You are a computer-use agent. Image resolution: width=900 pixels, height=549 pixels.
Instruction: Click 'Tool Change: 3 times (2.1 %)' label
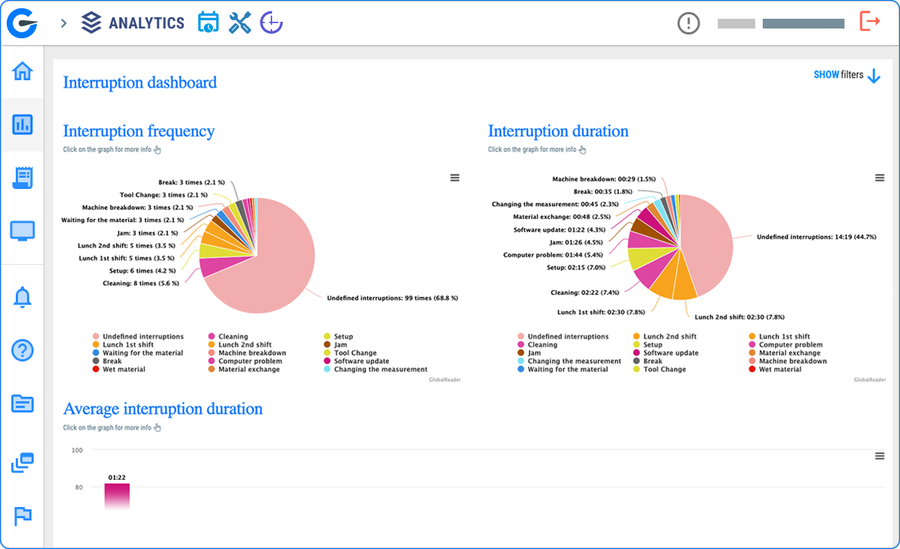[x=164, y=195]
